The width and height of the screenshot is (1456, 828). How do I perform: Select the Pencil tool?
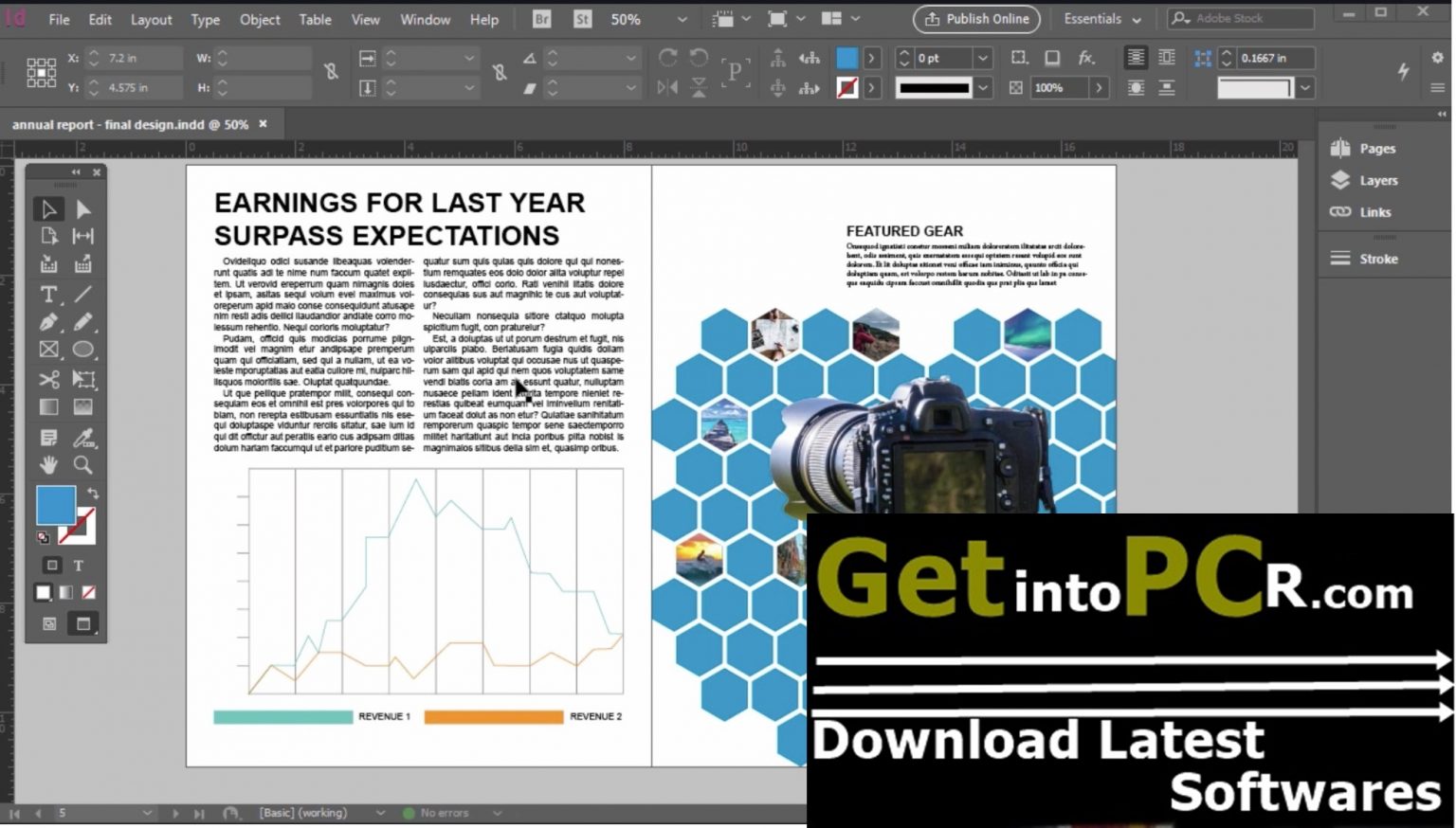83,322
